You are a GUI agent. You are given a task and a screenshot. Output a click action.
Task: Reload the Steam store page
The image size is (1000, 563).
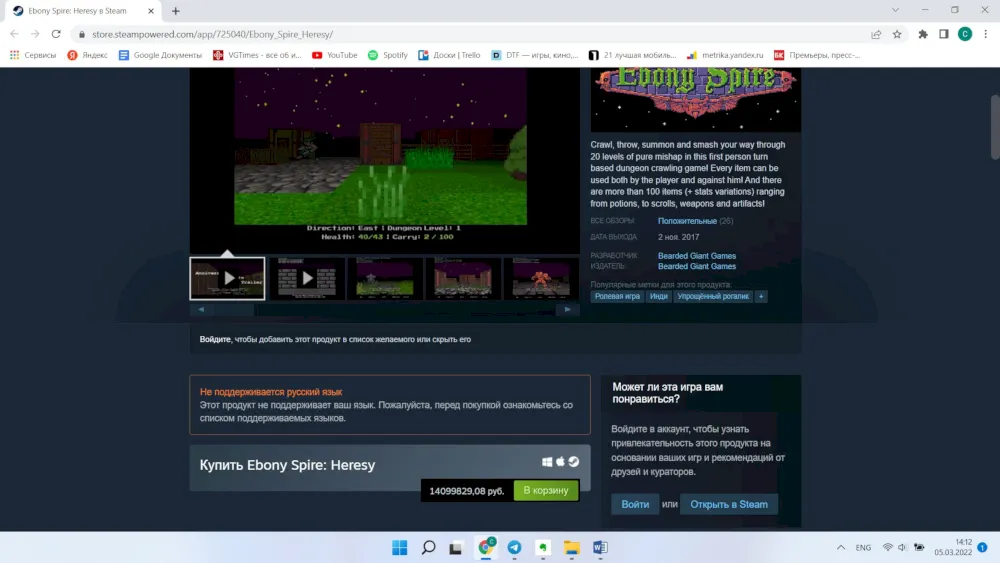click(x=56, y=34)
